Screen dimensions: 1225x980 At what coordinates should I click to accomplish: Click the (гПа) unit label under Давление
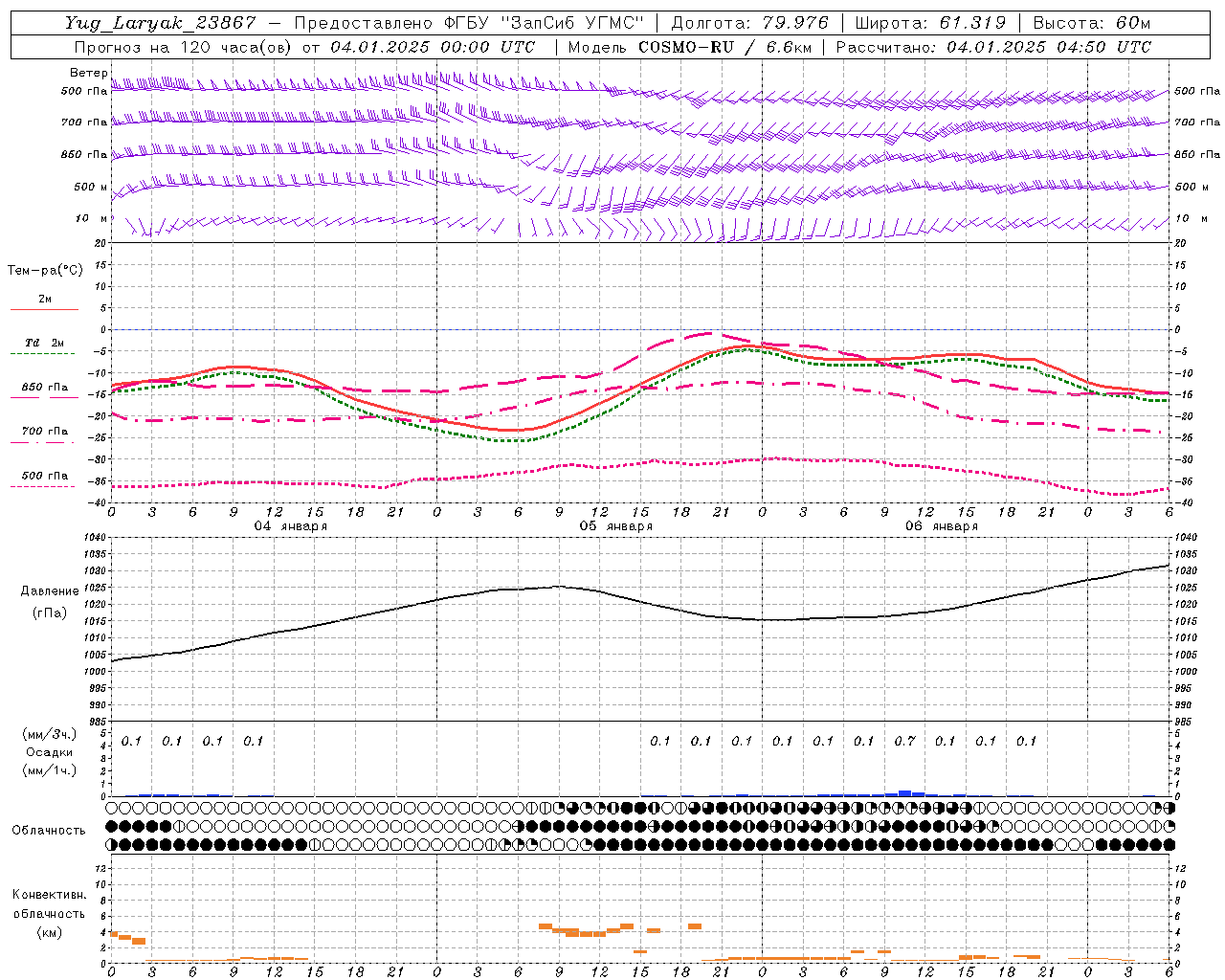pyautogui.click(x=50, y=612)
